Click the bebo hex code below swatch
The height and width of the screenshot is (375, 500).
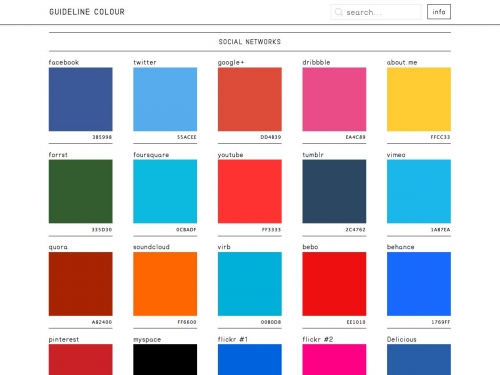tap(356, 322)
